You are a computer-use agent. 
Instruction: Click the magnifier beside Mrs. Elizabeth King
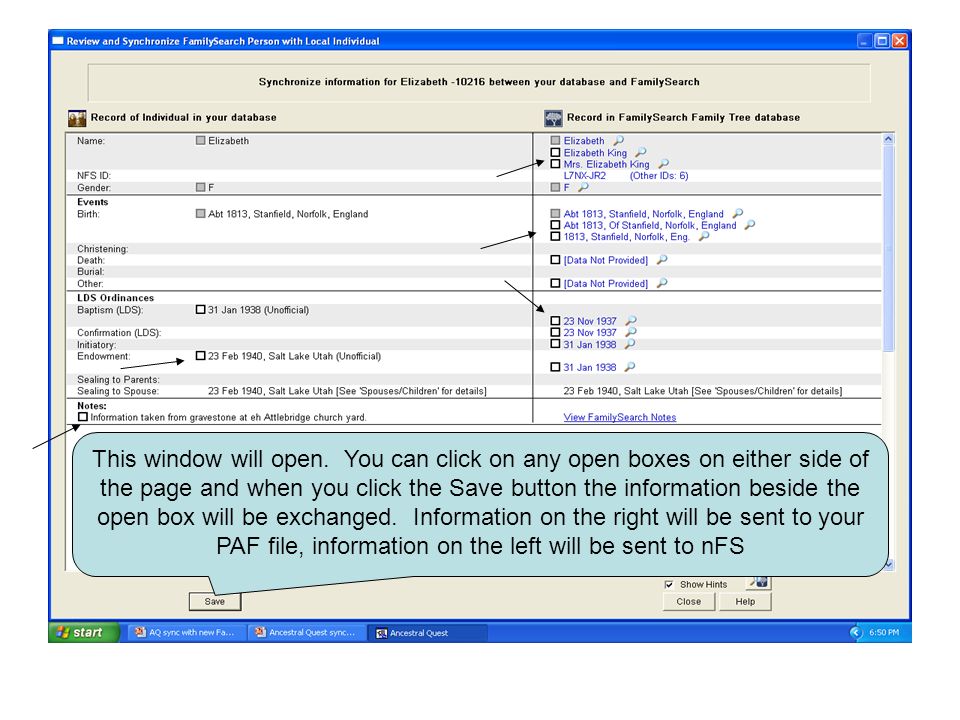[663, 164]
